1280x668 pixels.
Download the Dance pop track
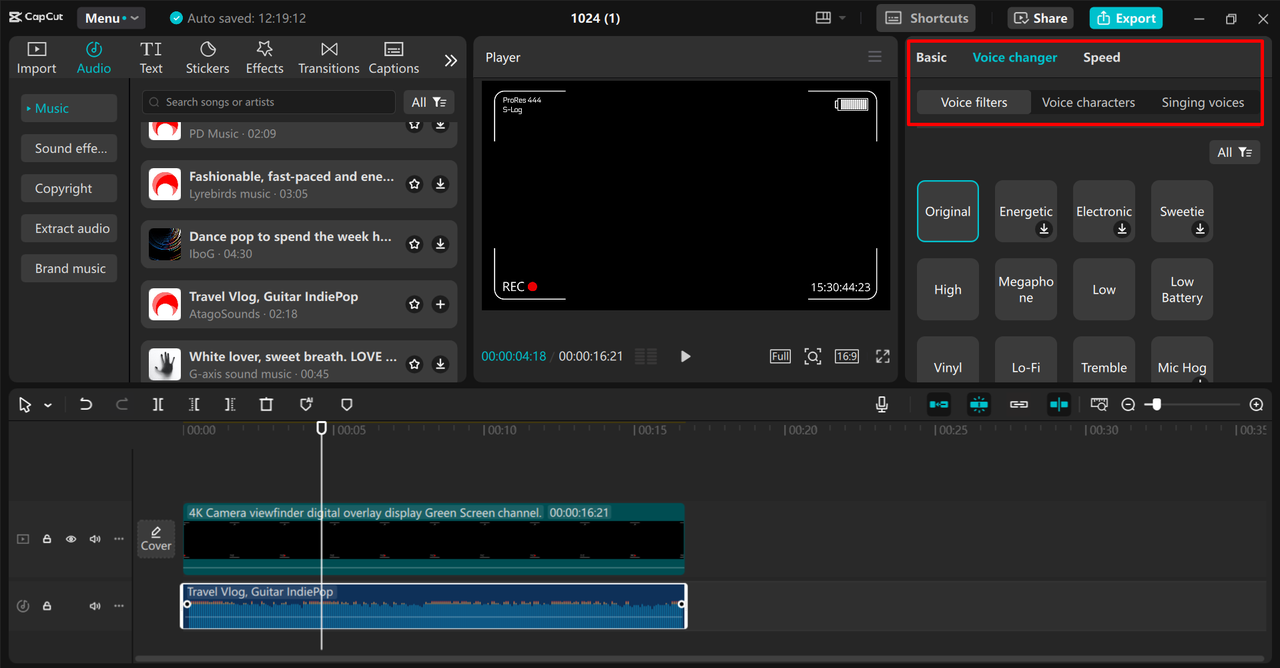440,244
